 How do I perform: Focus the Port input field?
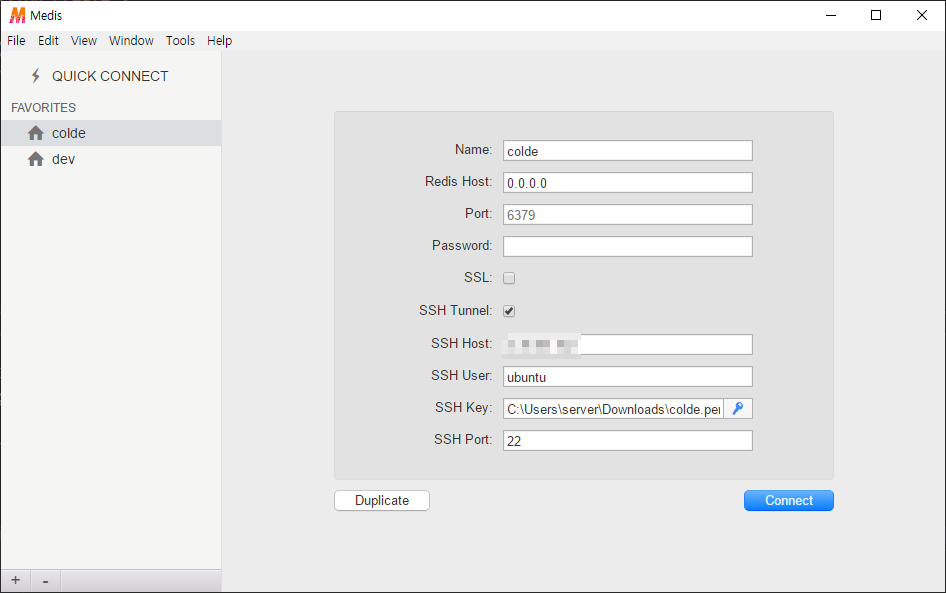click(x=627, y=215)
